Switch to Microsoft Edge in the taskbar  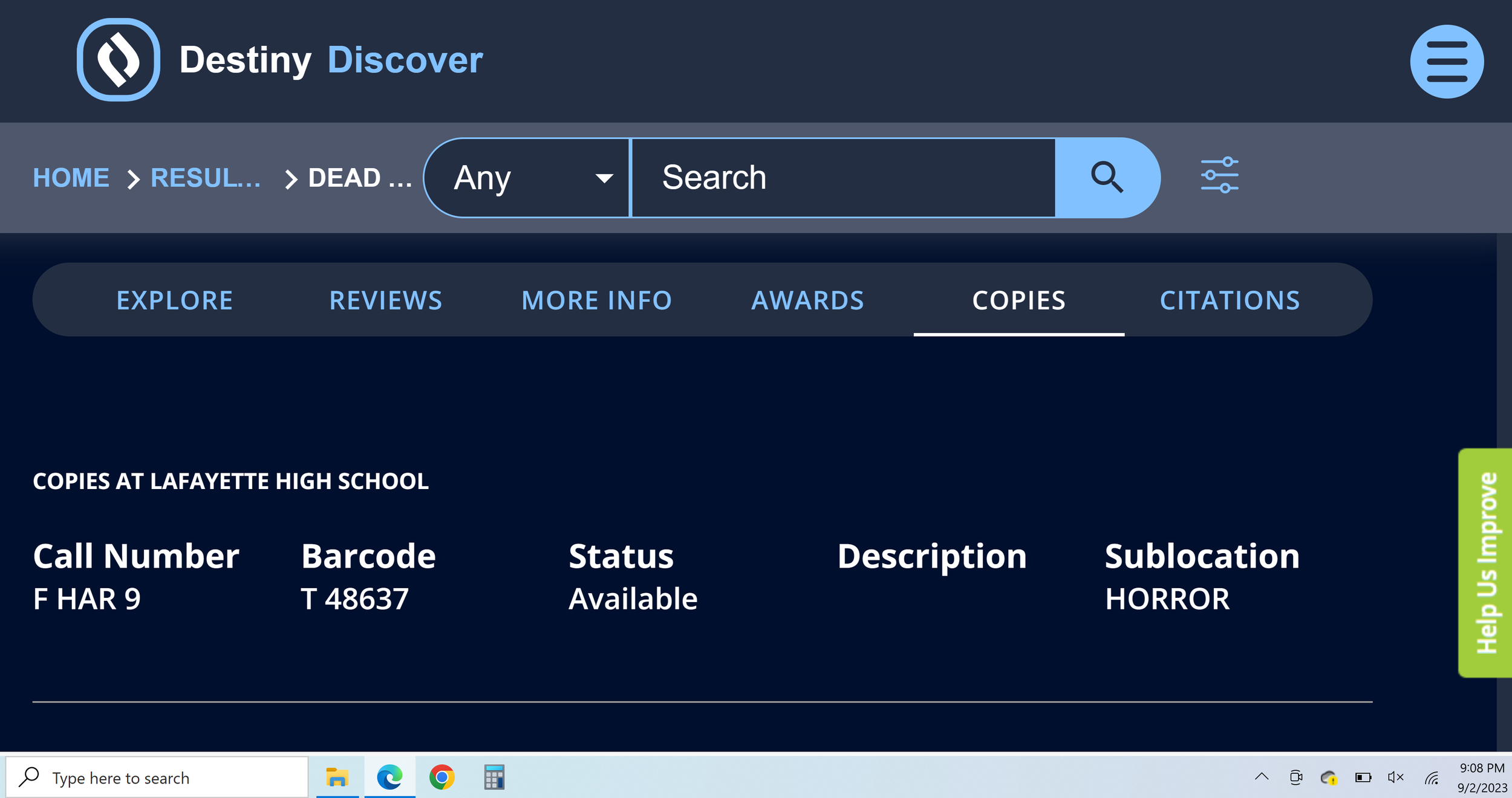point(389,777)
